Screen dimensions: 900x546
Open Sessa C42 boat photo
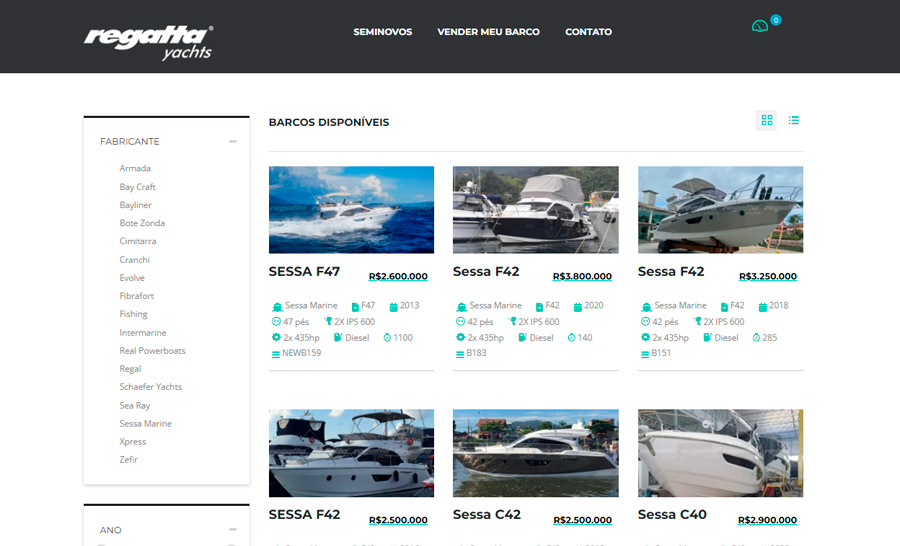(x=536, y=453)
